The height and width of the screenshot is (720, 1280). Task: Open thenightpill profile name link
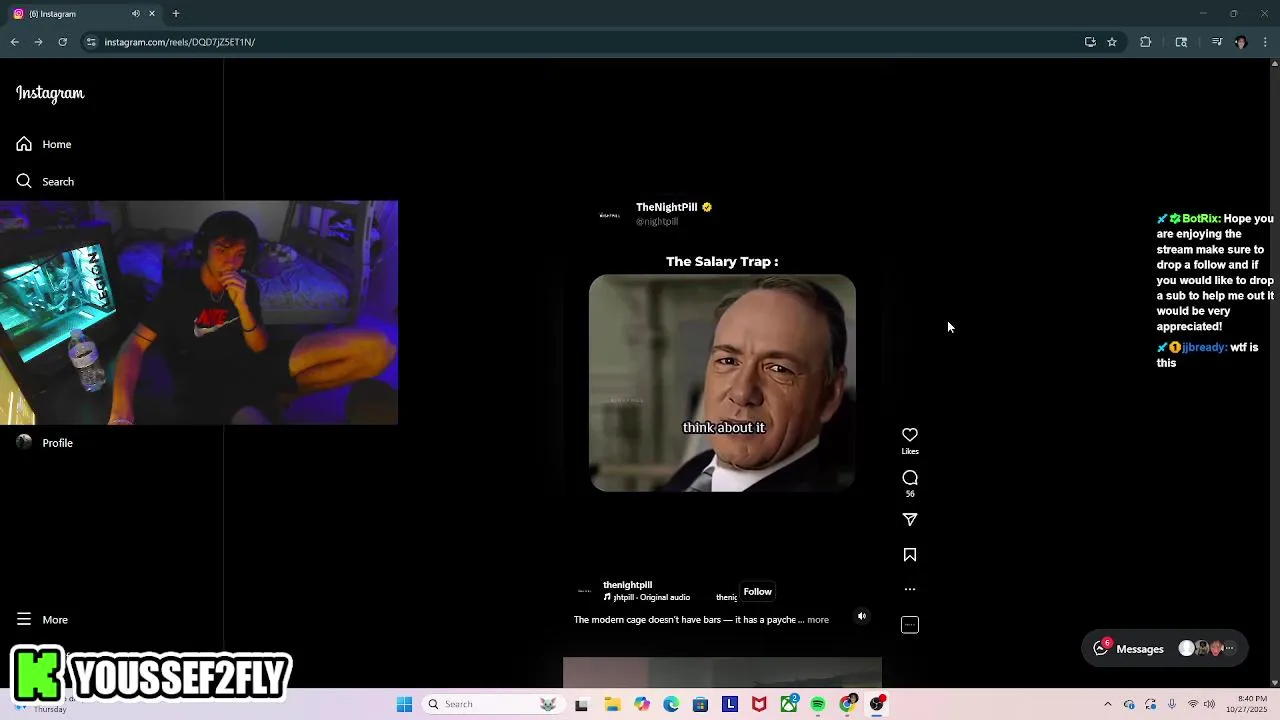coord(627,585)
